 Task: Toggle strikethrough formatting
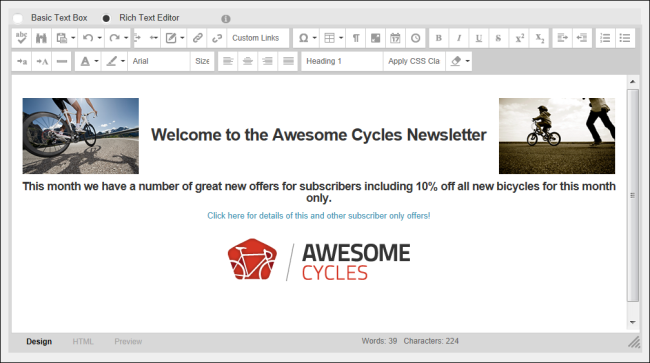coord(498,38)
